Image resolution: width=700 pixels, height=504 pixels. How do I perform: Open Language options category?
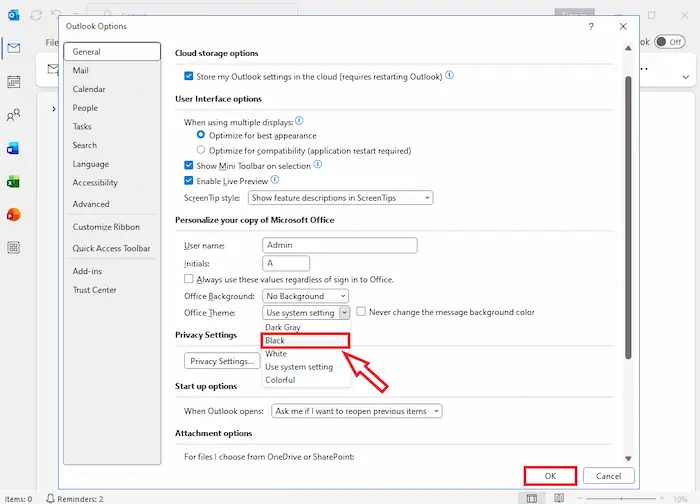112,164
